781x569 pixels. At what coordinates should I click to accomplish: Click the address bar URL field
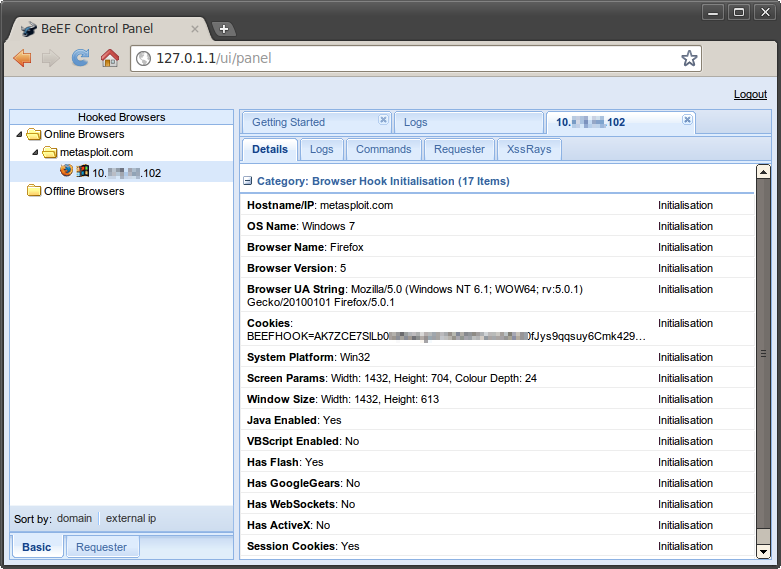click(x=416, y=58)
